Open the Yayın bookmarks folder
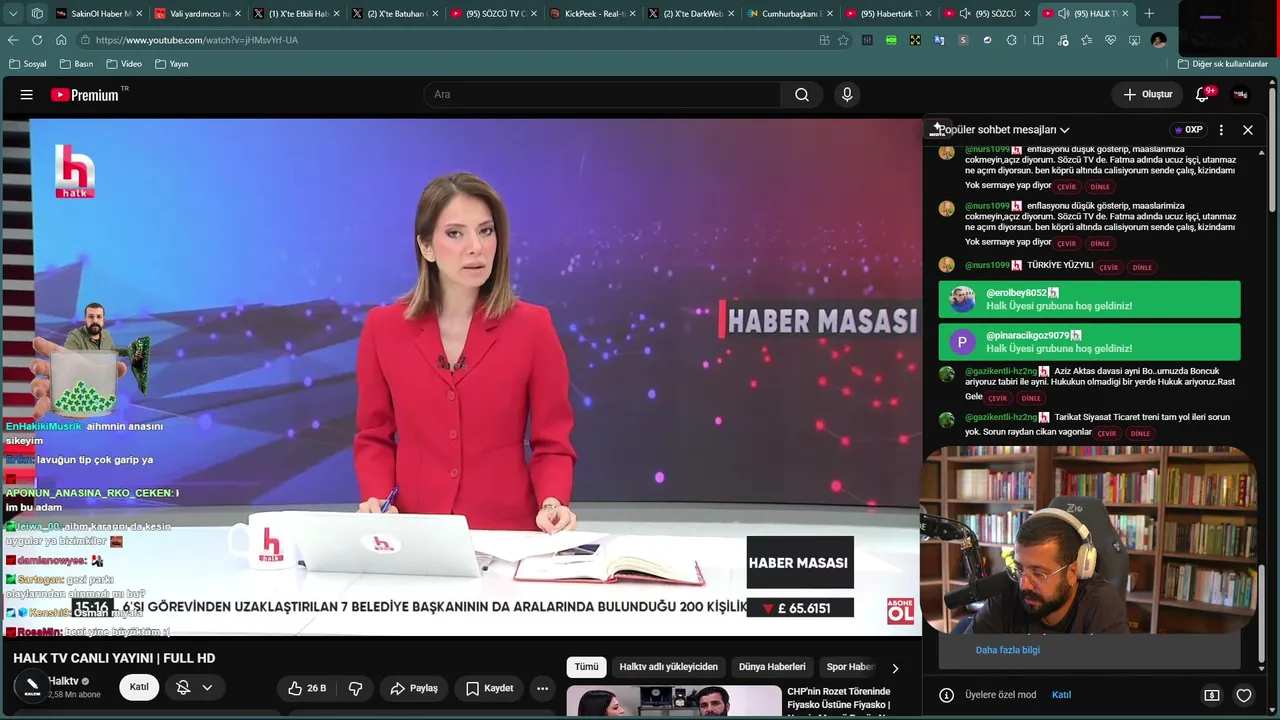Image resolution: width=1280 pixels, height=720 pixels. tap(172, 64)
